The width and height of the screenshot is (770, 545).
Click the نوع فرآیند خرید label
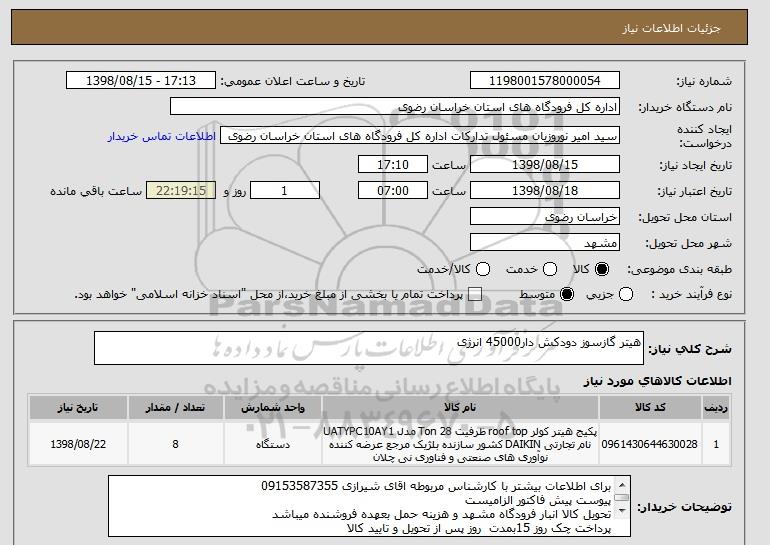[691, 294]
